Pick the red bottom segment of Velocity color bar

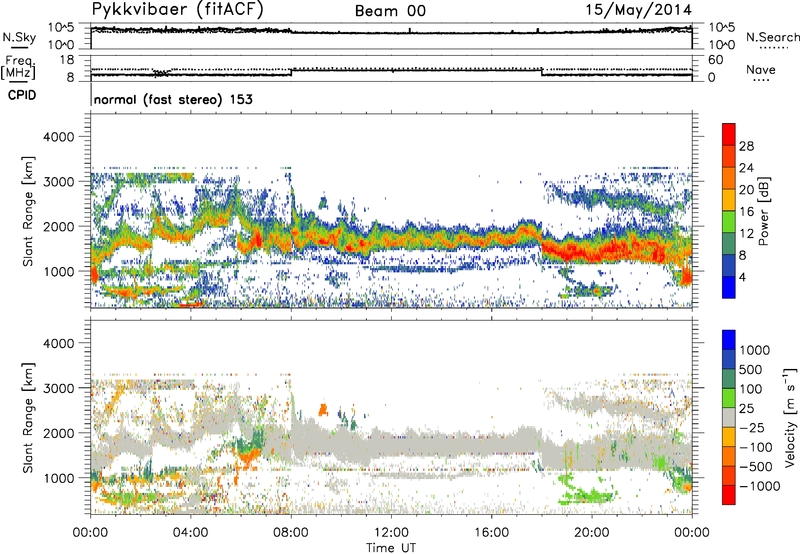(x=729, y=495)
